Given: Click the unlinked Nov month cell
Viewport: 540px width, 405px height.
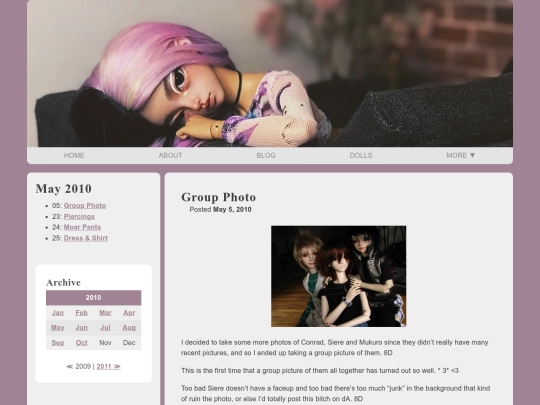Looking at the screenshot, I should [105, 343].
